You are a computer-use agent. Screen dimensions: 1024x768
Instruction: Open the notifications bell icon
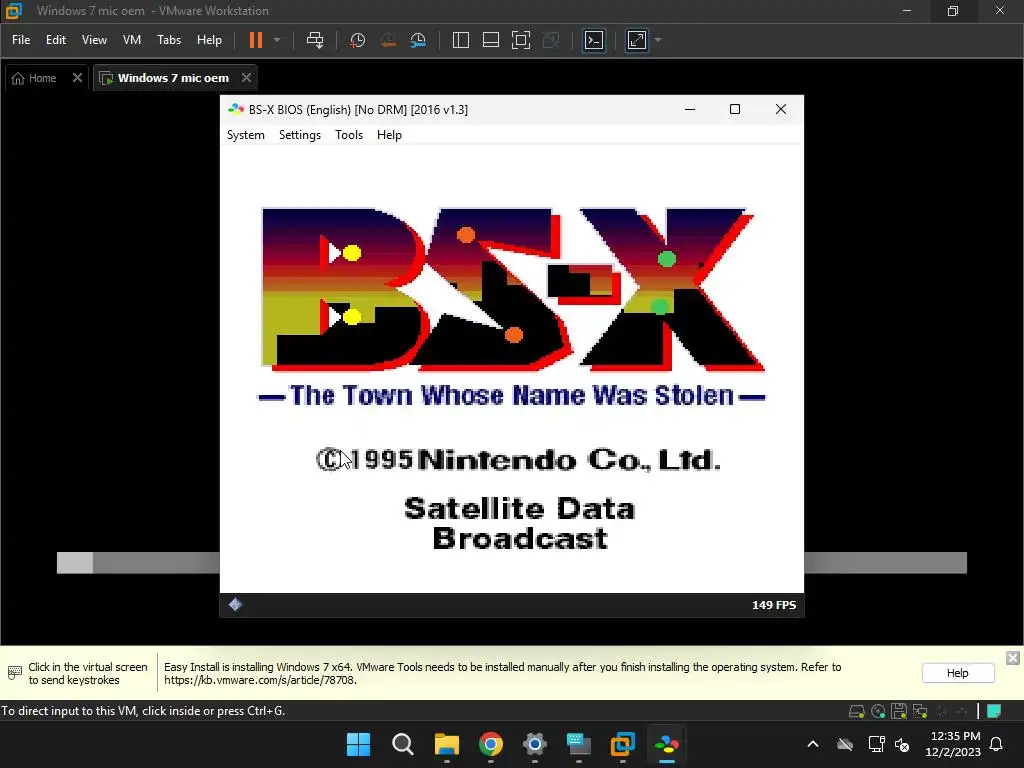click(997, 744)
